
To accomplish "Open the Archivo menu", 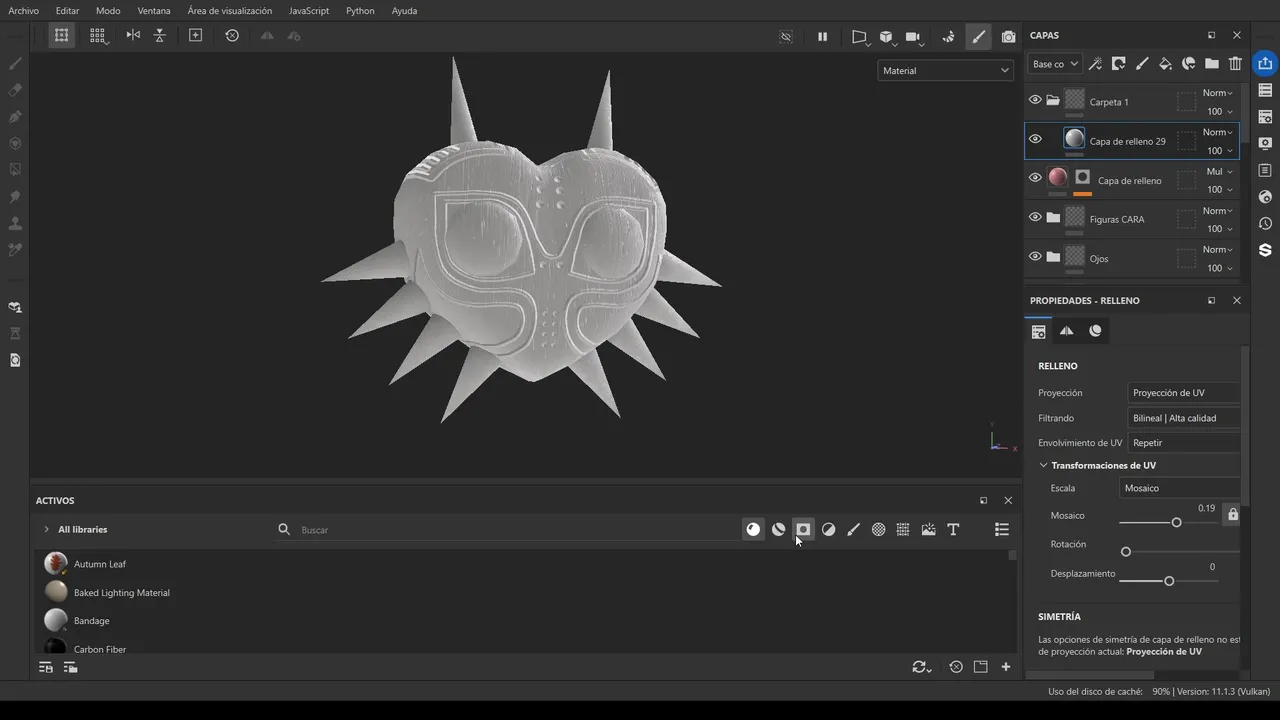I will click(x=23, y=11).
